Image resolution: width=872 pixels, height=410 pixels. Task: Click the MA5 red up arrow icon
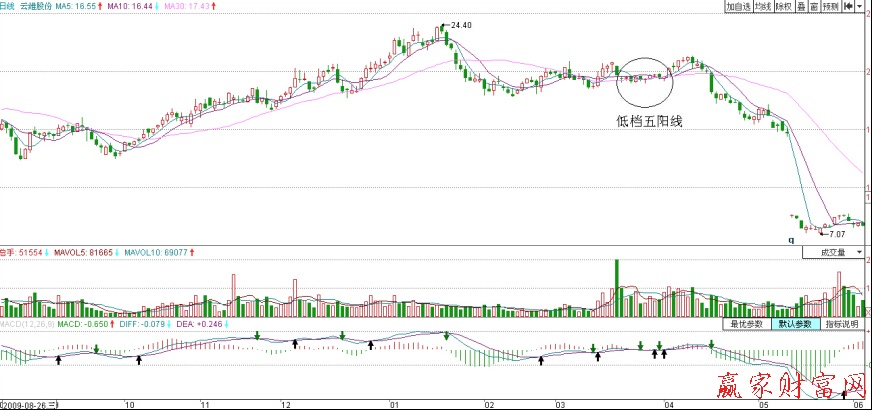point(100,6)
